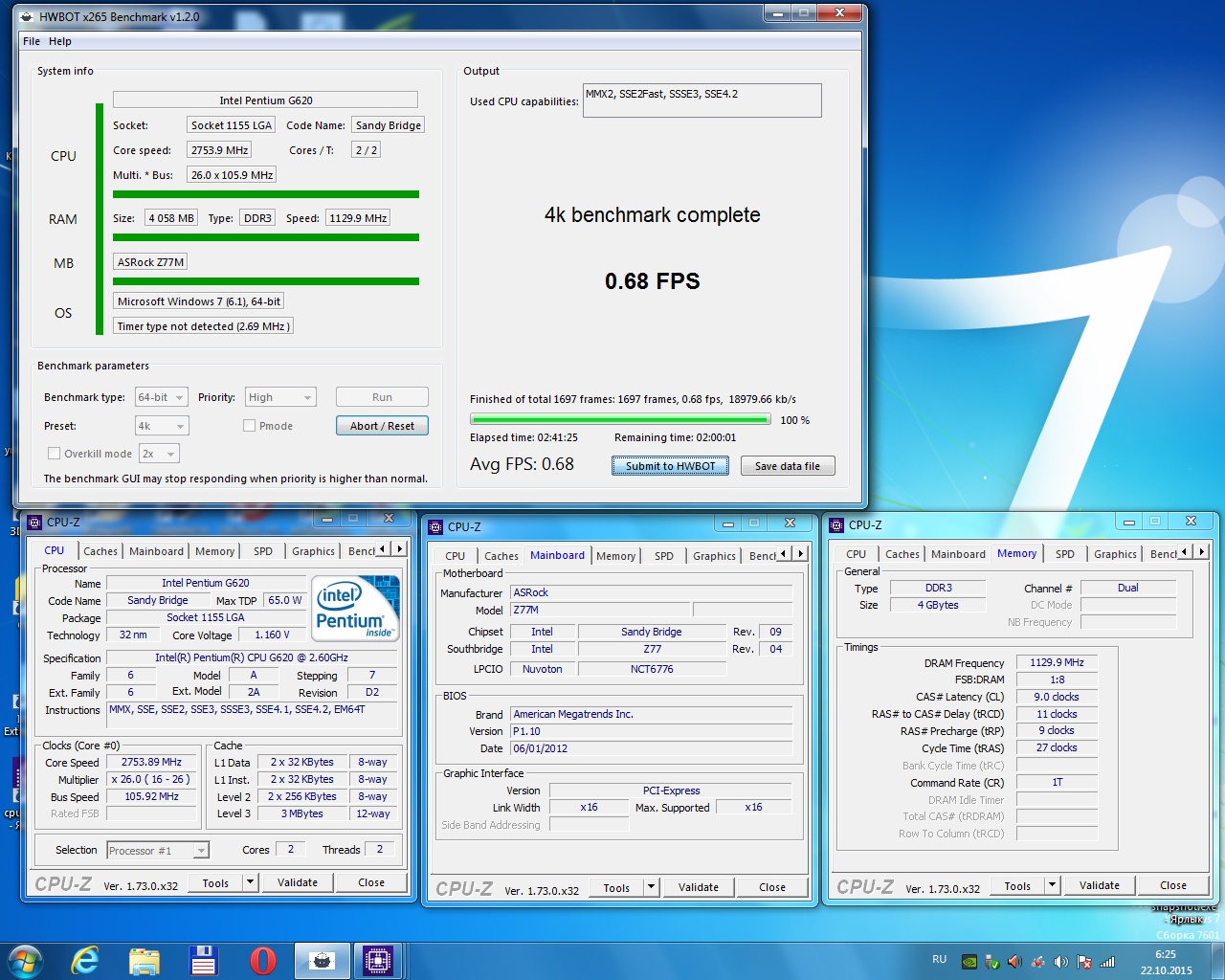Viewport: 1225px width, 980px height.
Task: Click the disabled Run button
Action: (382, 397)
